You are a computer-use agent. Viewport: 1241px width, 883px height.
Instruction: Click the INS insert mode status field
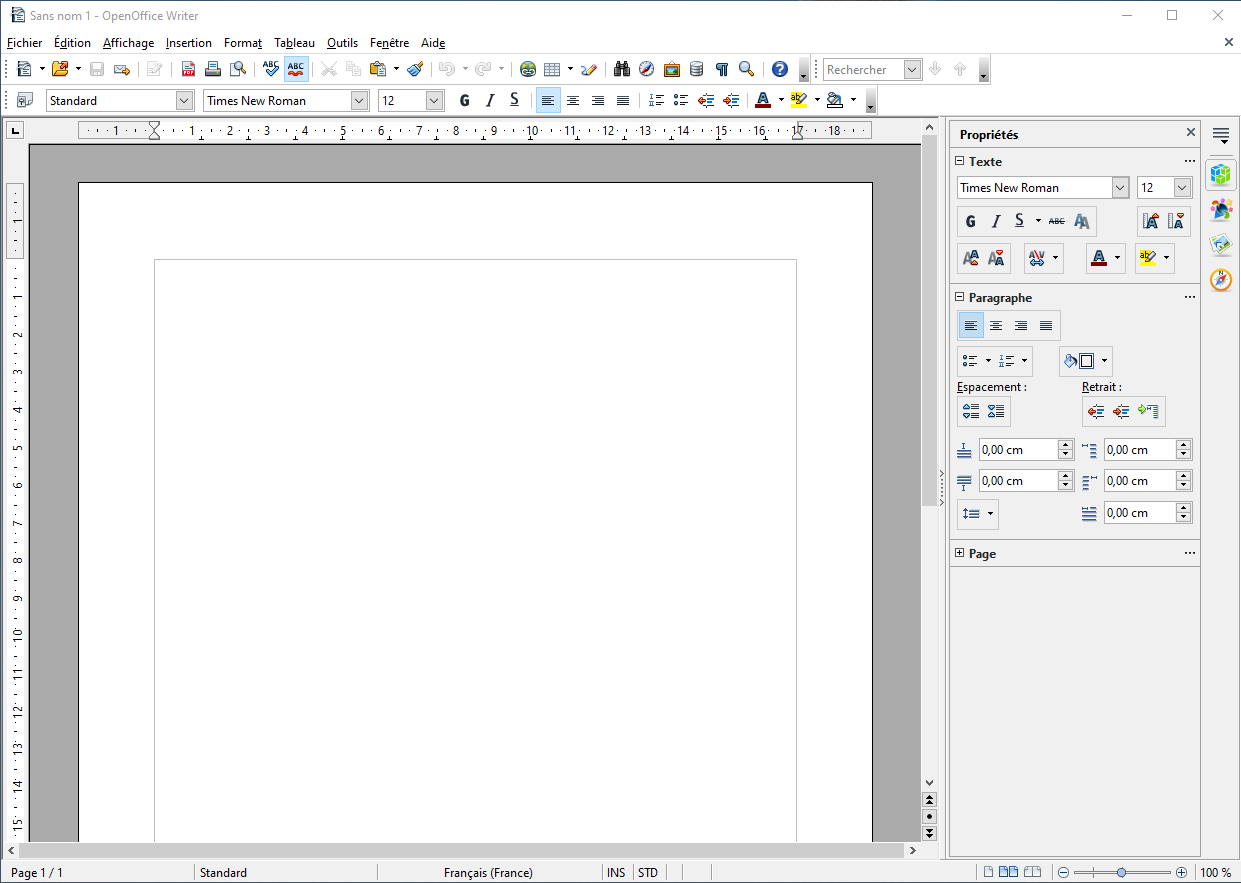(616, 872)
